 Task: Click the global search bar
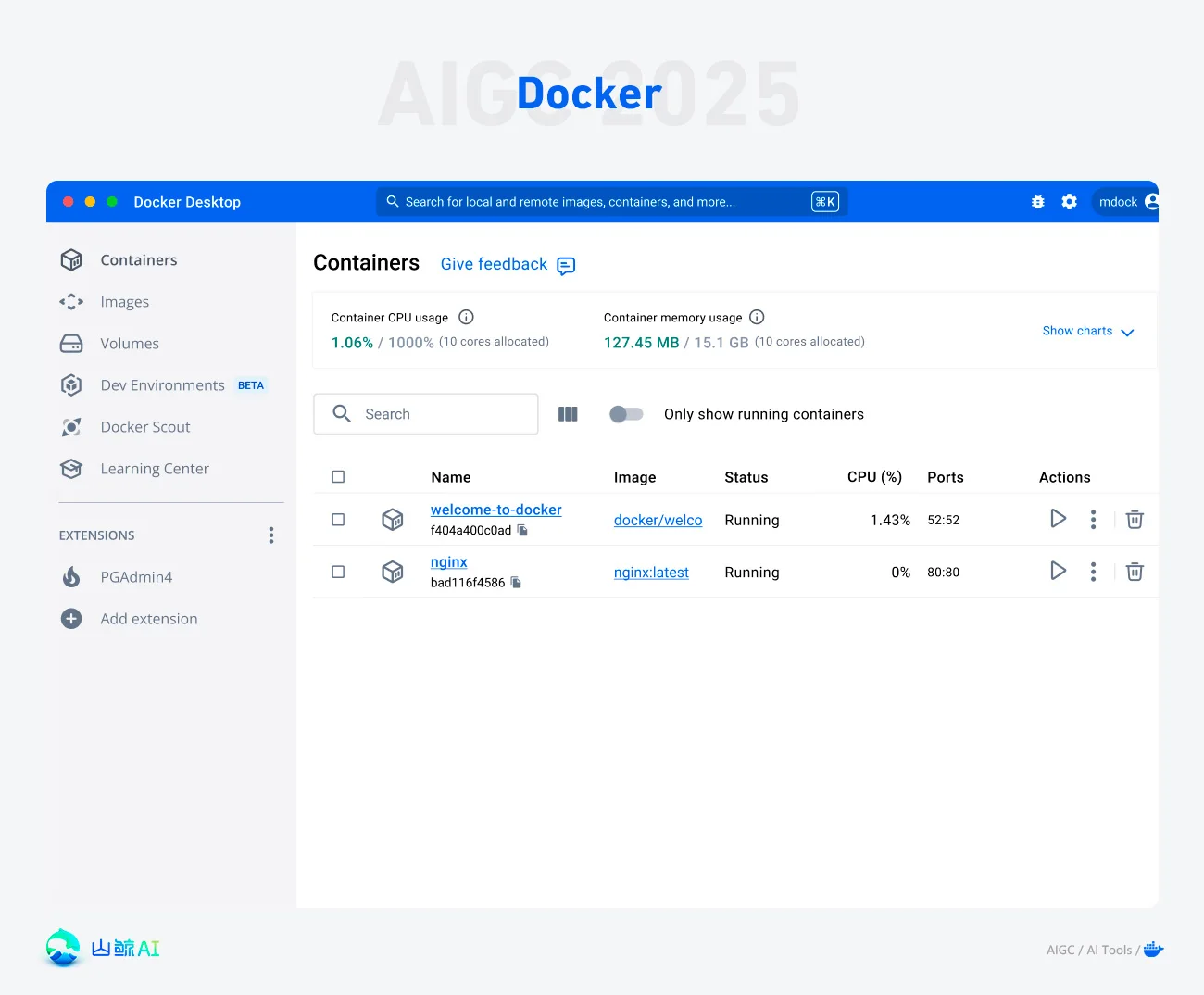tap(611, 202)
